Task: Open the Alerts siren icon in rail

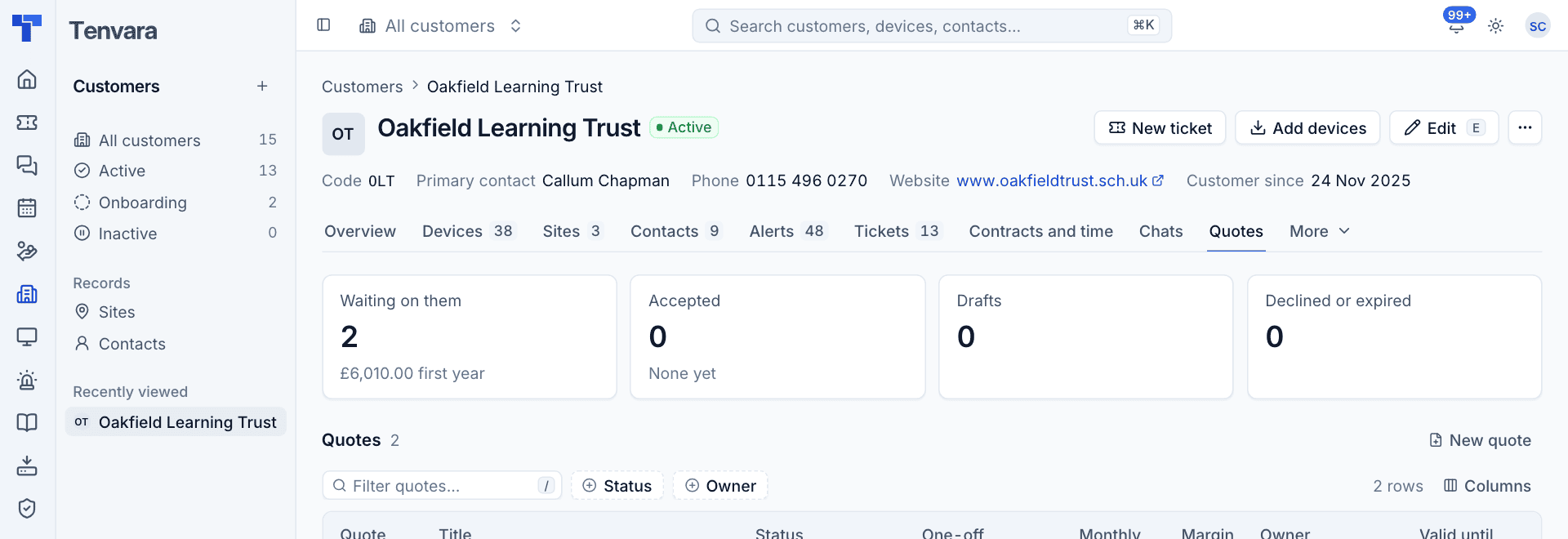Action: [27, 380]
